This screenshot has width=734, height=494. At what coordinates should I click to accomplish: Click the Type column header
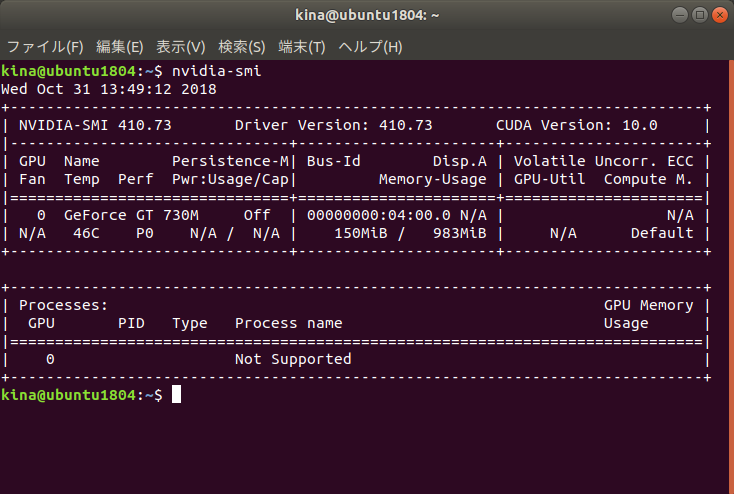pos(190,323)
